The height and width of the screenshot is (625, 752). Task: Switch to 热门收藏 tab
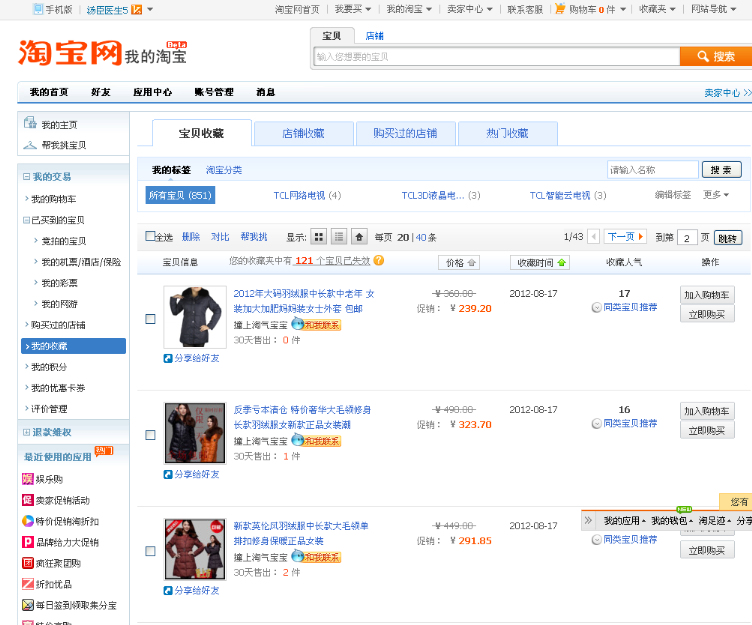[x=507, y=133]
